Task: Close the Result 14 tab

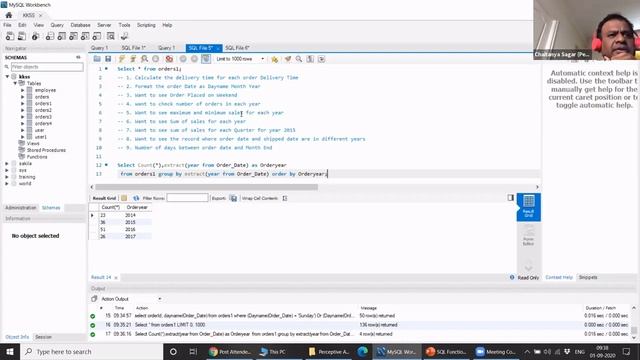Action: coord(116,278)
